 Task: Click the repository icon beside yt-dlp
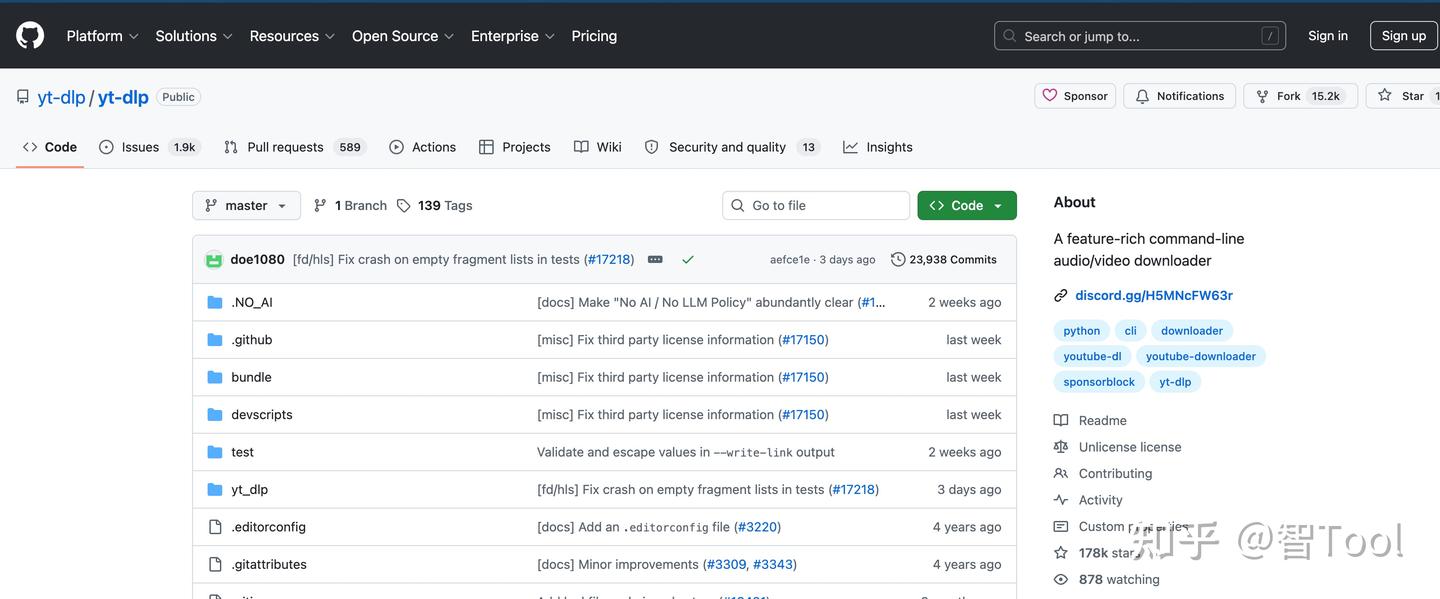[x=23, y=97]
